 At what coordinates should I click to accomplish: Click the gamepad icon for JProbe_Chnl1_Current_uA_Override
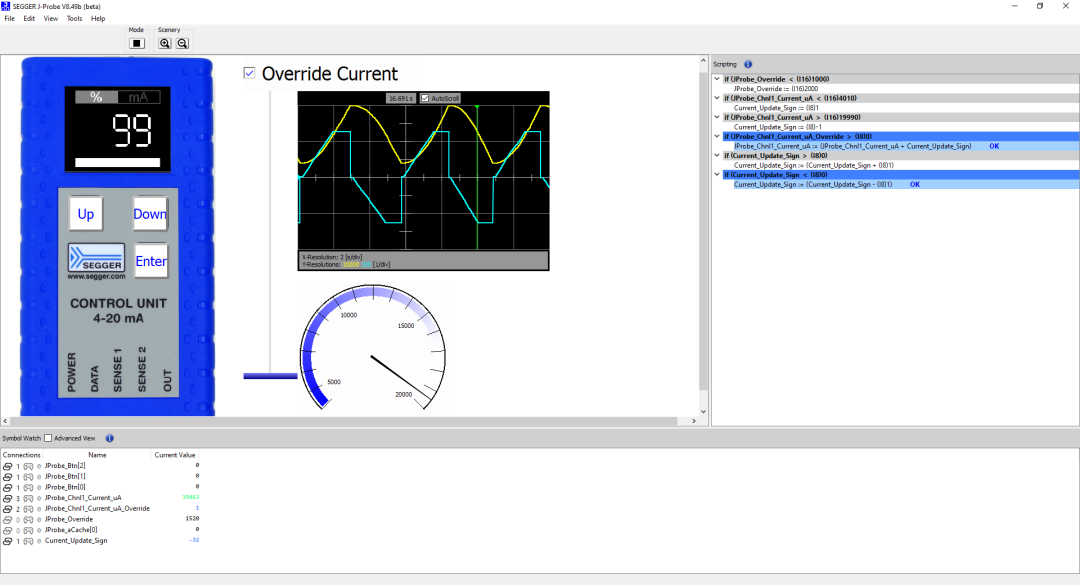(28, 509)
